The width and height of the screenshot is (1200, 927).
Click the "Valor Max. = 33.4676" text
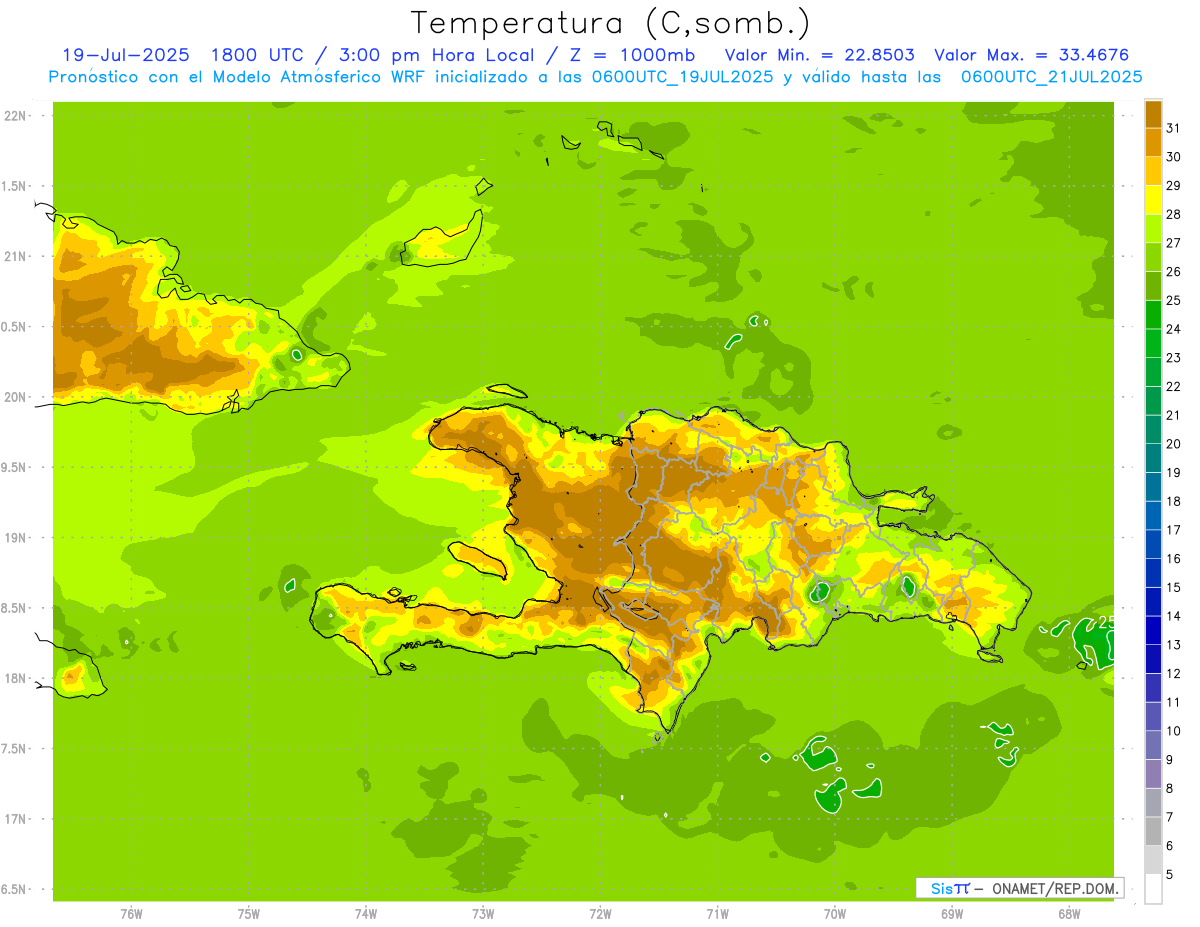point(1031,55)
